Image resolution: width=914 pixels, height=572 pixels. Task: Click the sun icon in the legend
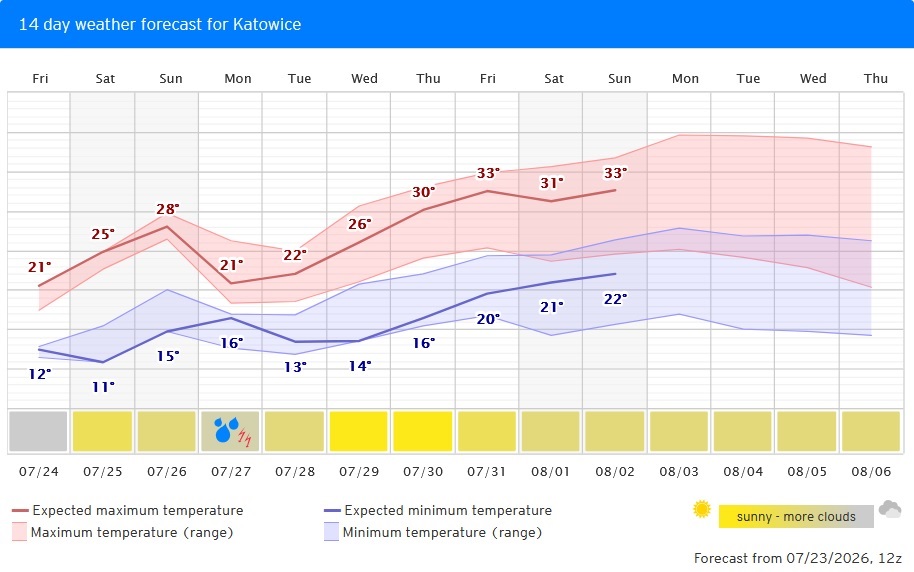coord(702,509)
